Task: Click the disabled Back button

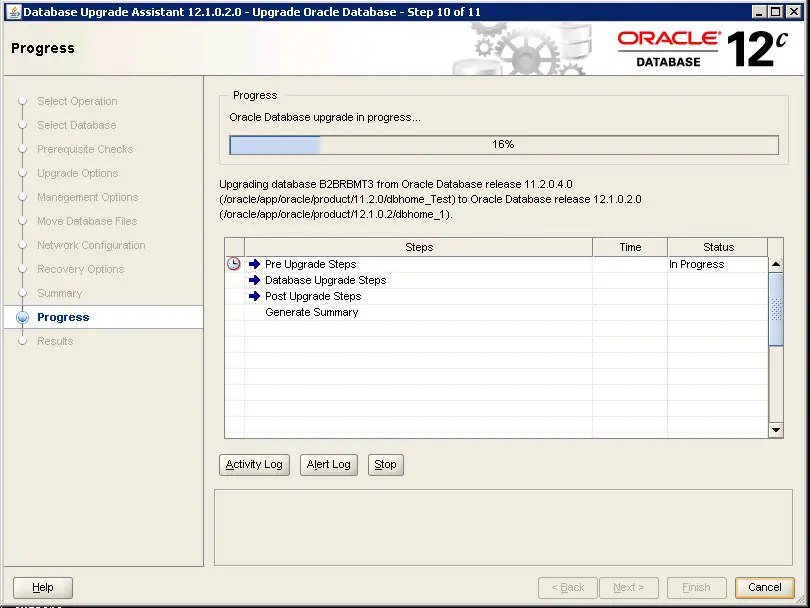Action: point(568,587)
